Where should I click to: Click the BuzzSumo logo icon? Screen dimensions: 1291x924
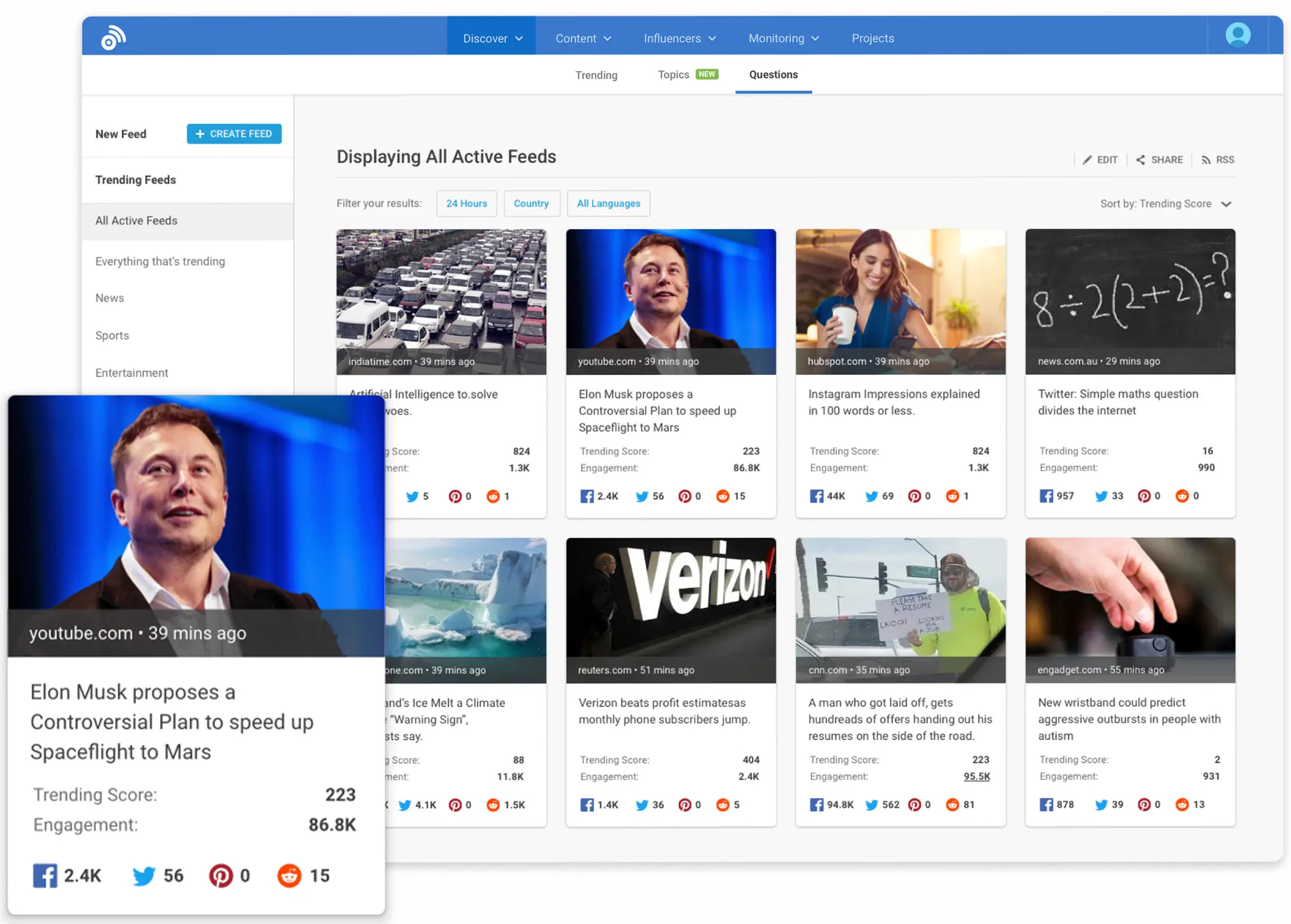click(113, 38)
